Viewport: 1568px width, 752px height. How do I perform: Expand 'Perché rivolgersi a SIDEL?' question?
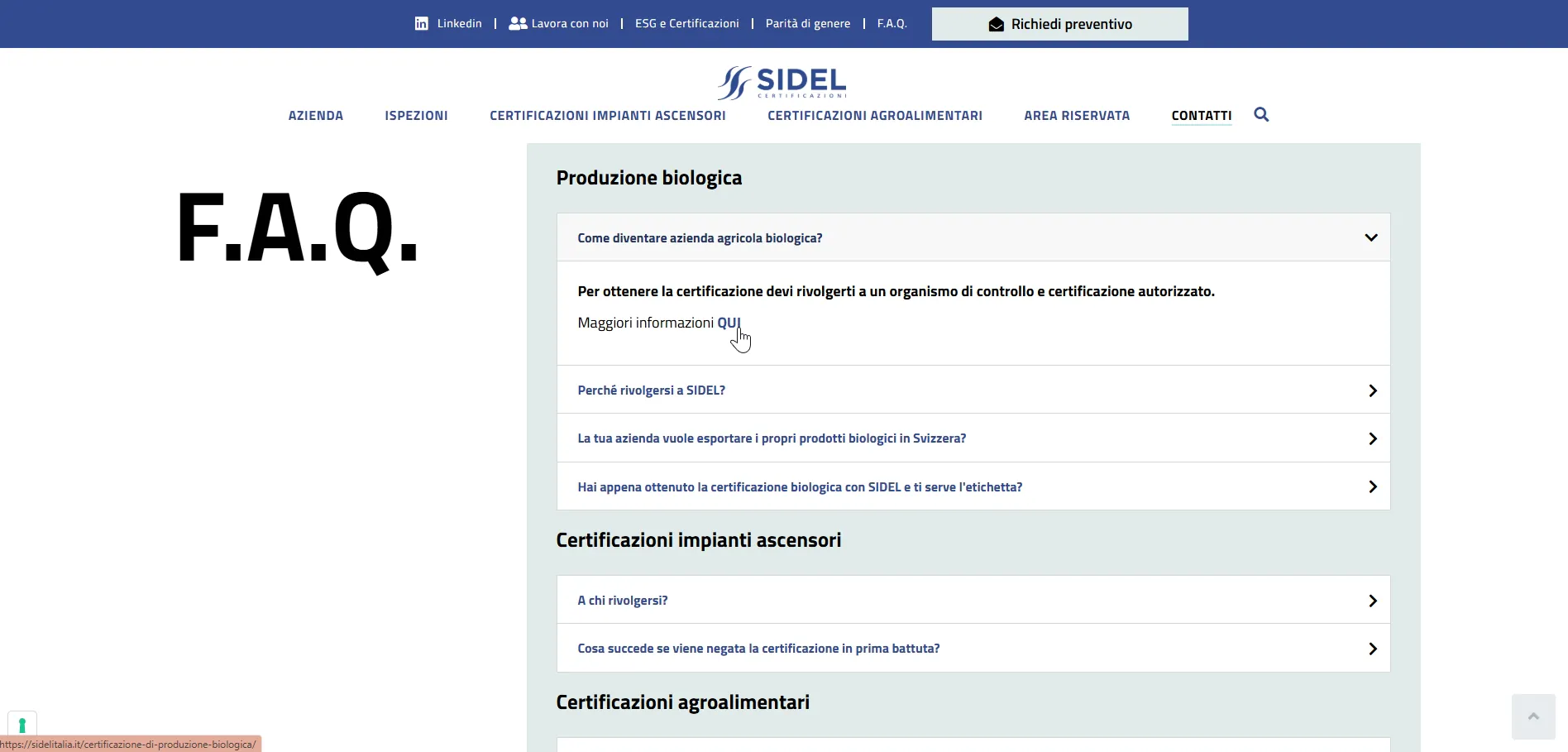pyautogui.click(x=651, y=390)
